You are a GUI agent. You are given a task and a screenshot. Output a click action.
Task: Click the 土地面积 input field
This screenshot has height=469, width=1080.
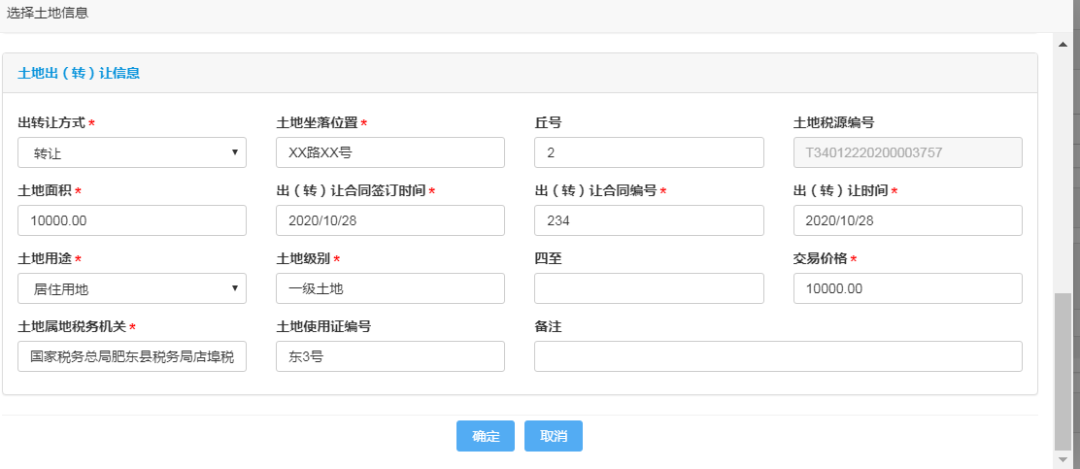click(x=132, y=220)
